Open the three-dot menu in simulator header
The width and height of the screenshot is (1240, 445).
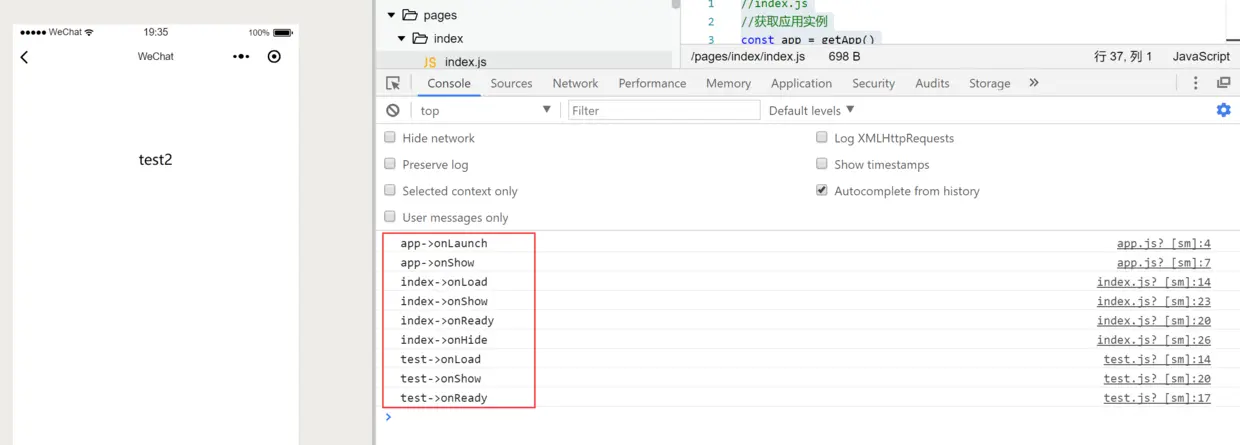click(x=241, y=57)
